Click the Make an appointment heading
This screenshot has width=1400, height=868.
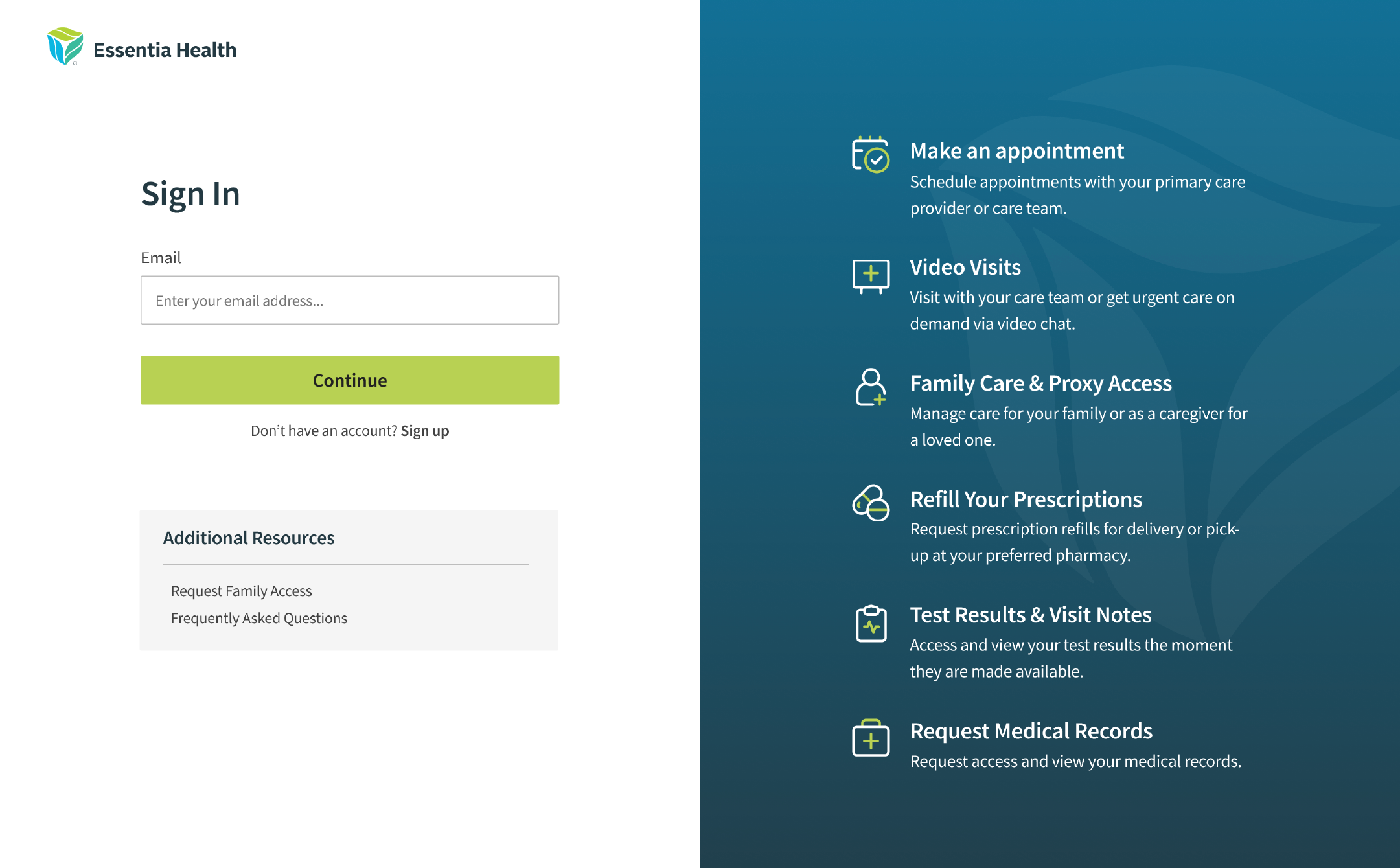[1017, 151]
